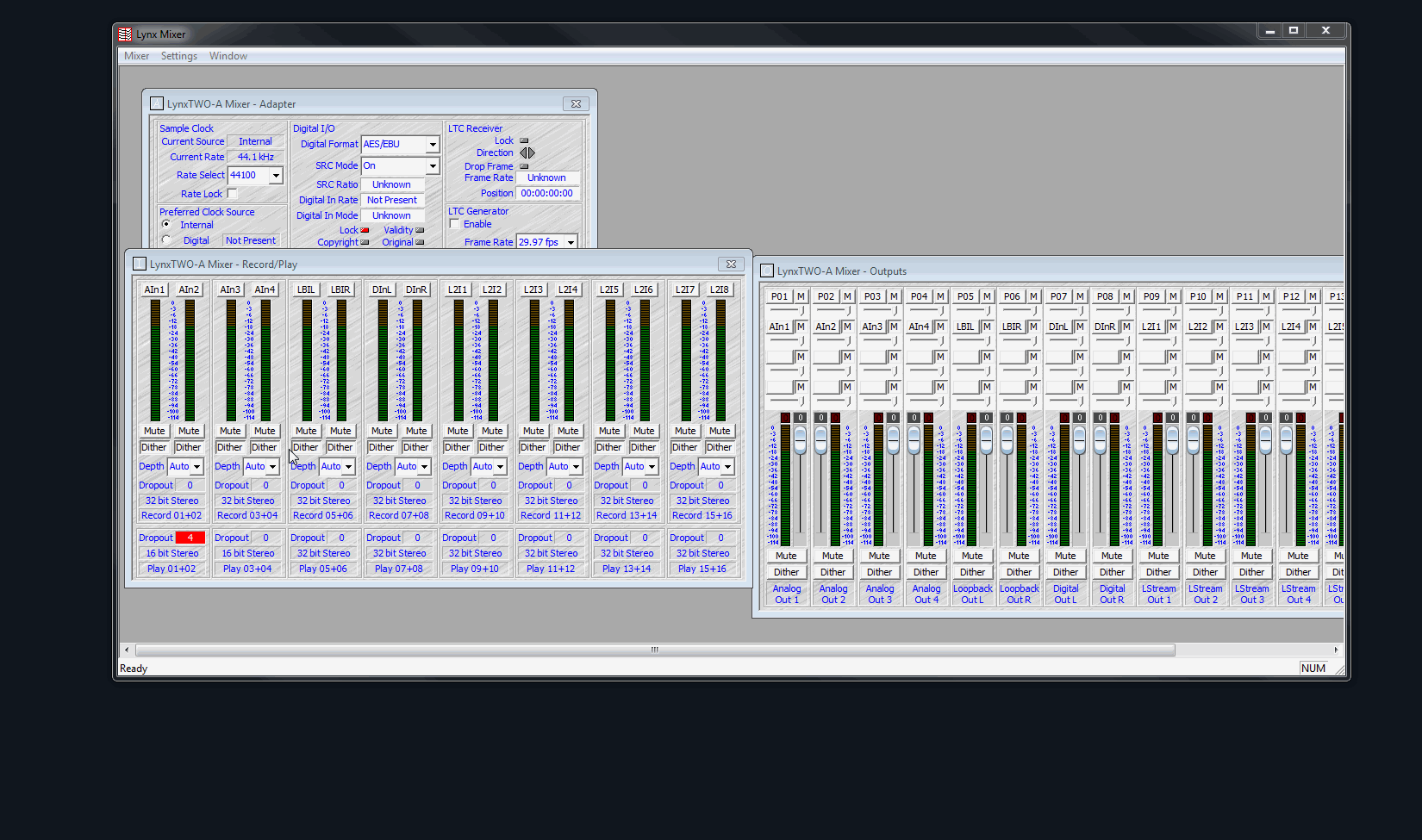Viewport: 1422px width, 840px height.
Task: Enable the LTC Generator checkbox
Action: 455,224
